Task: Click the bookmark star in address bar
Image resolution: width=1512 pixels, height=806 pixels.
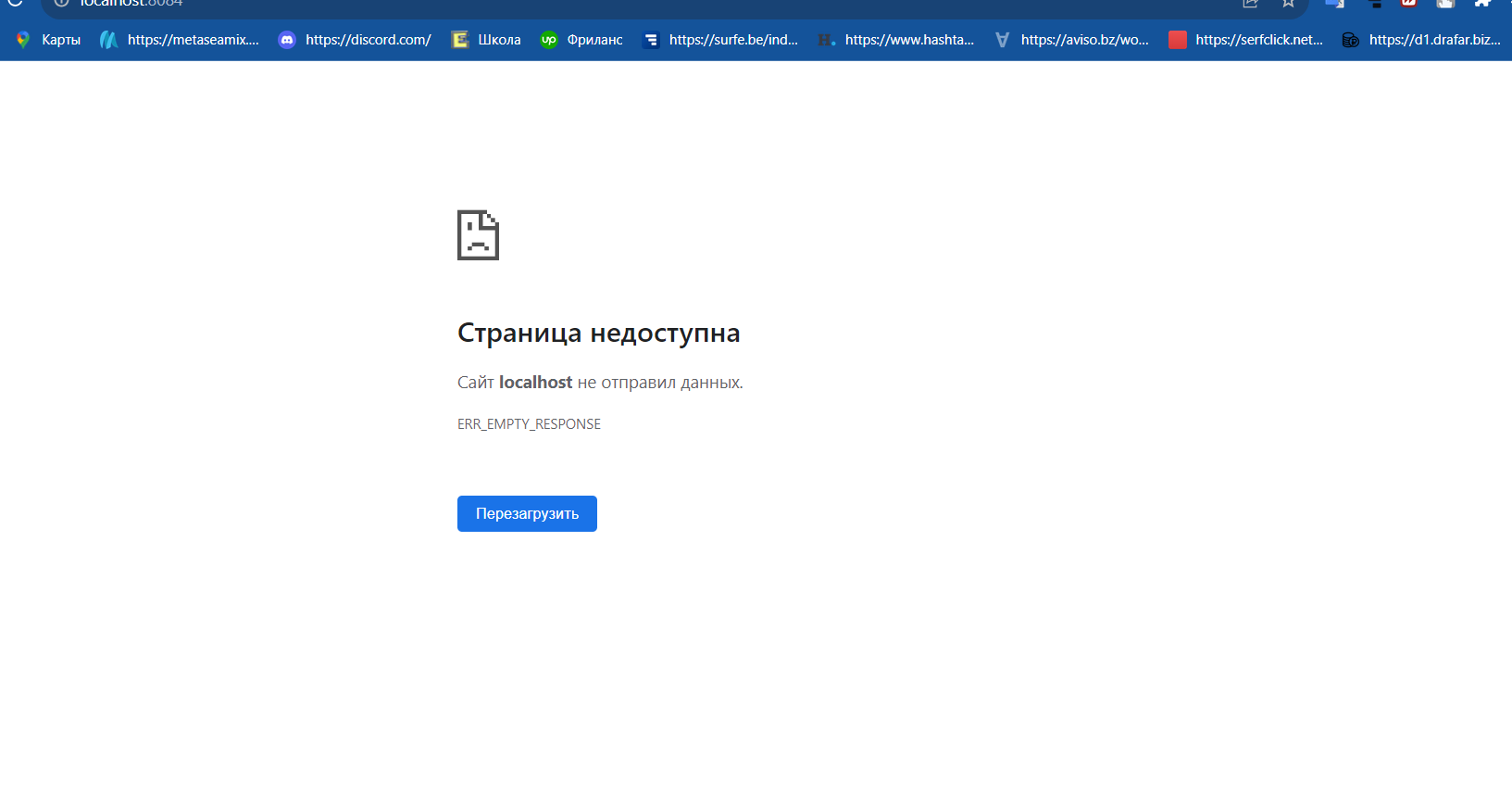Action: (1288, 4)
